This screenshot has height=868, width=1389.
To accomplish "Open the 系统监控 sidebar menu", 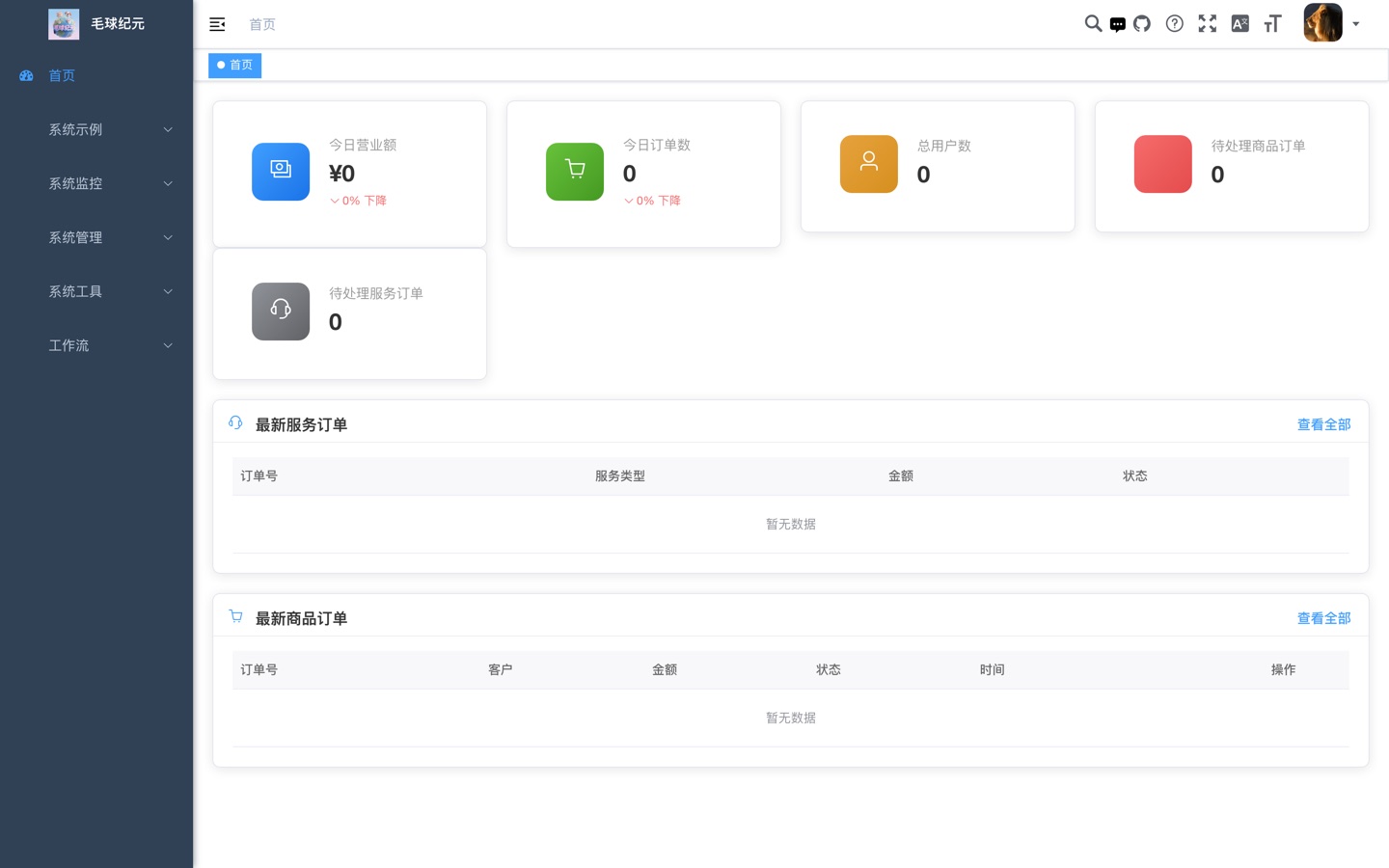I will 96,183.
